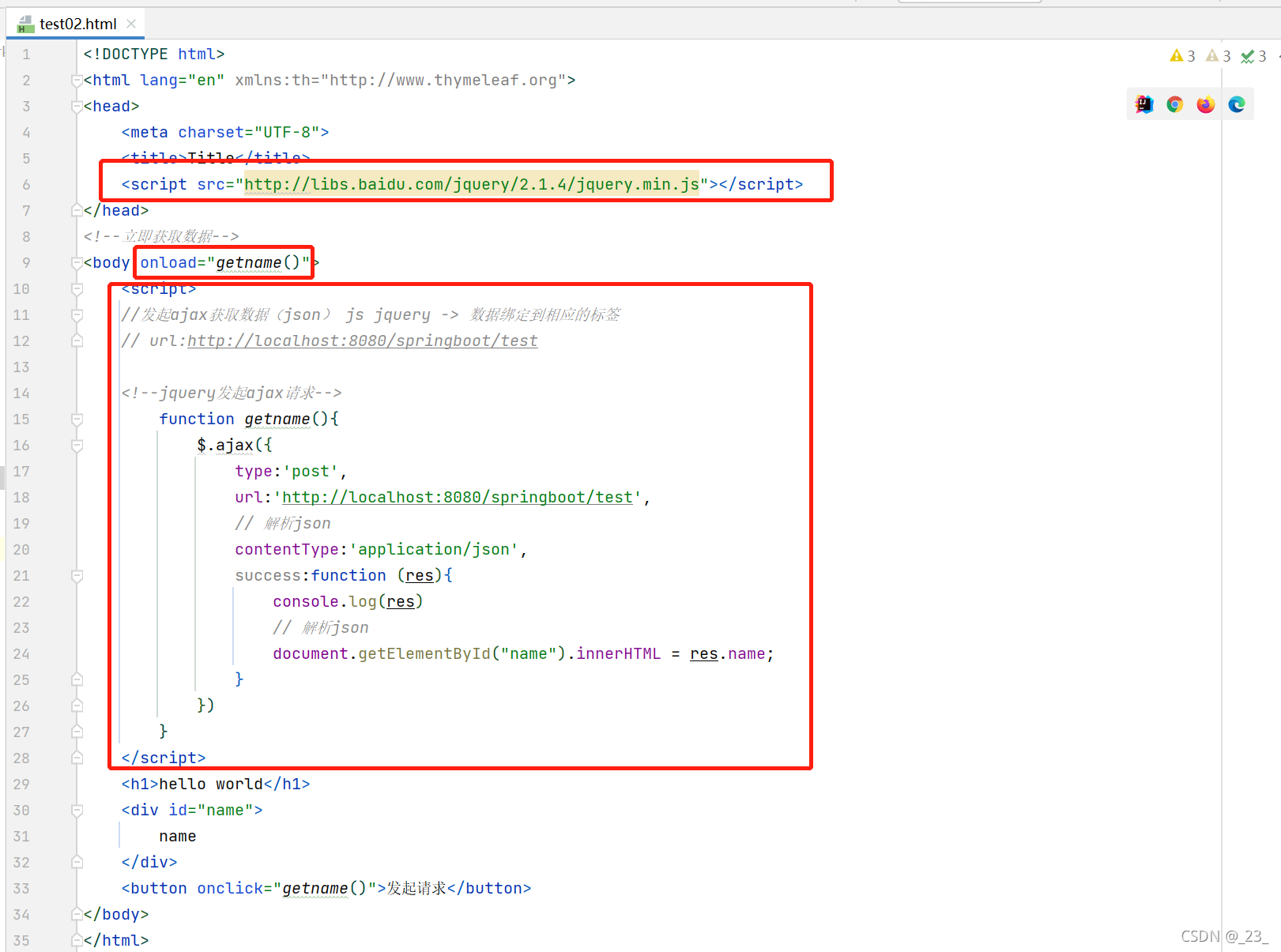Collapse the $.ajax fold at line 16
Image resolution: width=1281 pixels, height=952 pixels.
(x=77, y=445)
